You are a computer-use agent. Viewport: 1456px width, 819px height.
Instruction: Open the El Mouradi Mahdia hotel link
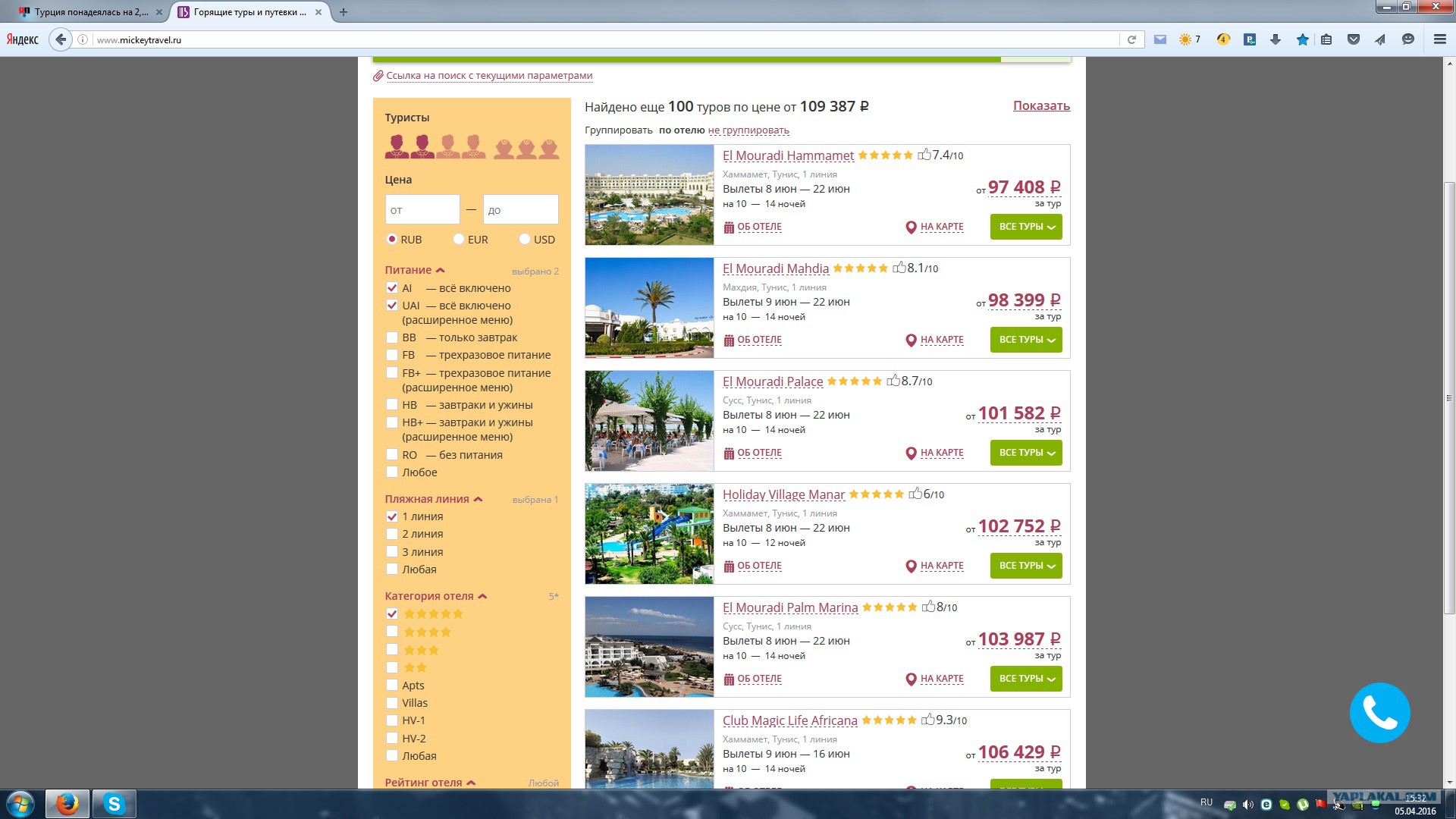click(776, 268)
